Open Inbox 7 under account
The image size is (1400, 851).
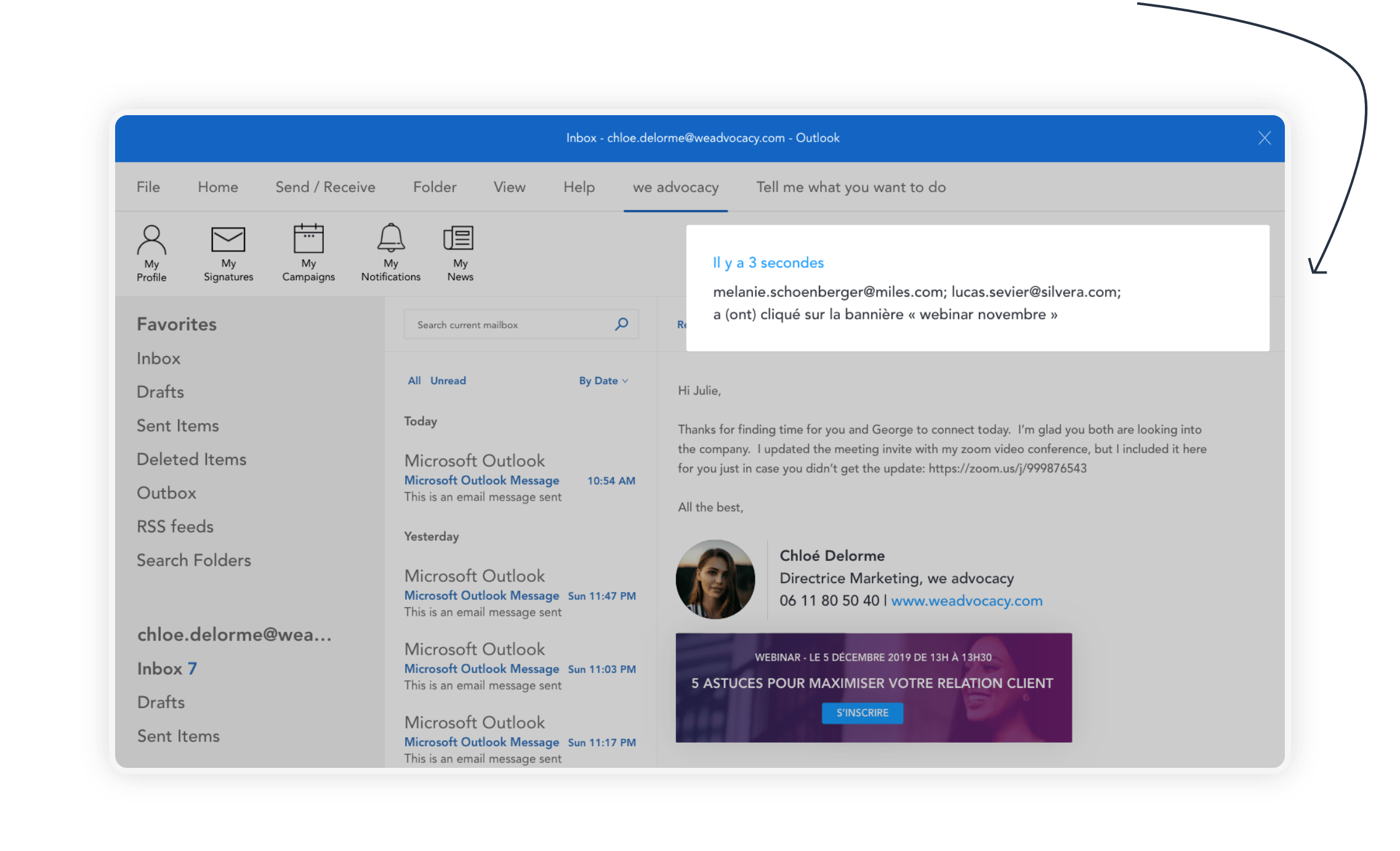pos(167,668)
